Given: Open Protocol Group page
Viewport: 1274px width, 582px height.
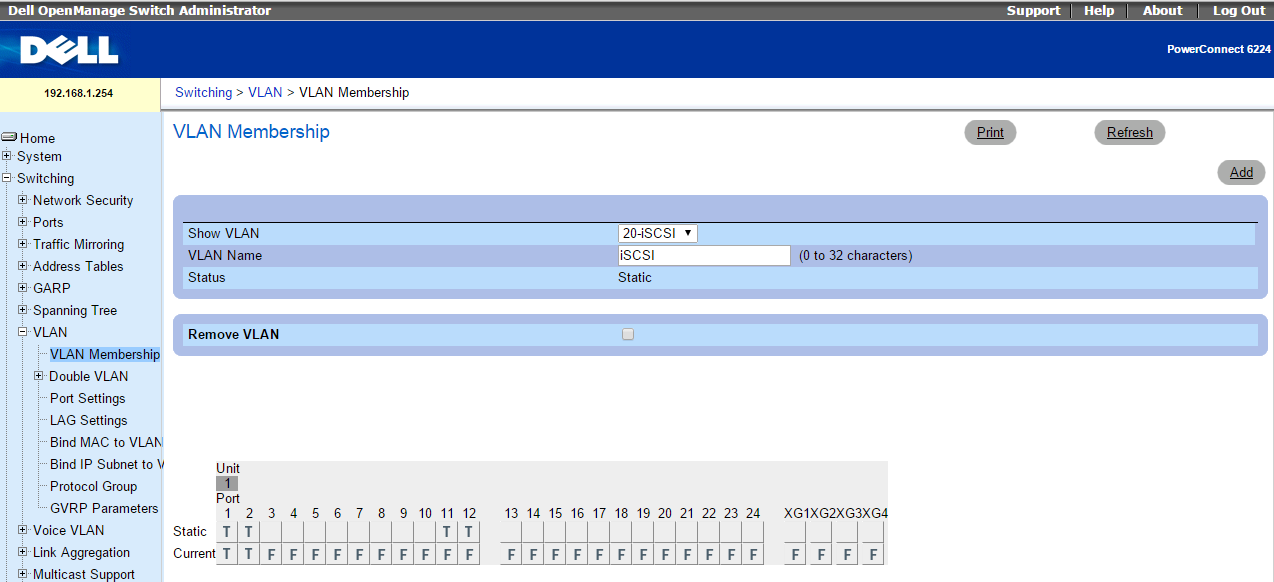Looking at the screenshot, I should pyautogui.click(x=94, y=486).
